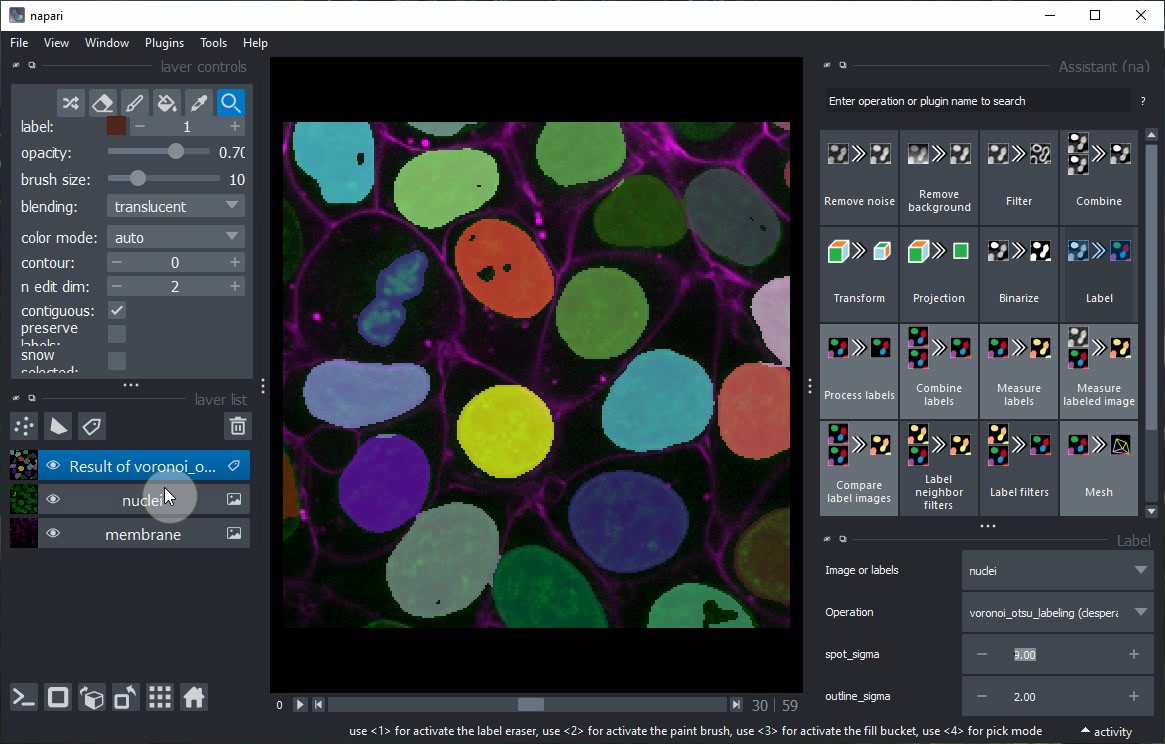Reset view with home icon
The width and height of the screenshot is (1165, 744).
point(194,697)
